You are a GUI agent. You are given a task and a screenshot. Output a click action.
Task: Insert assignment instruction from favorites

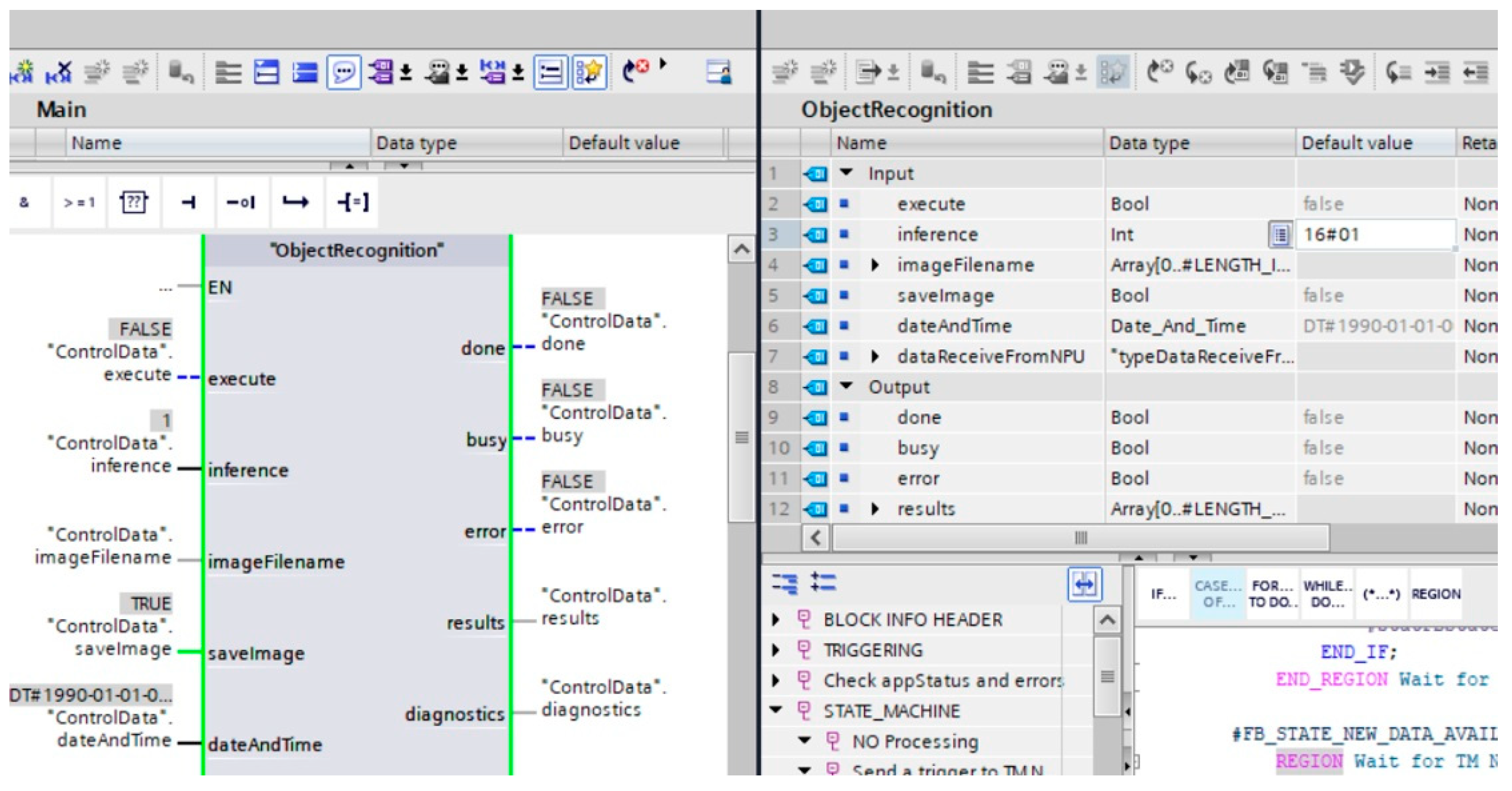(352, 203)
